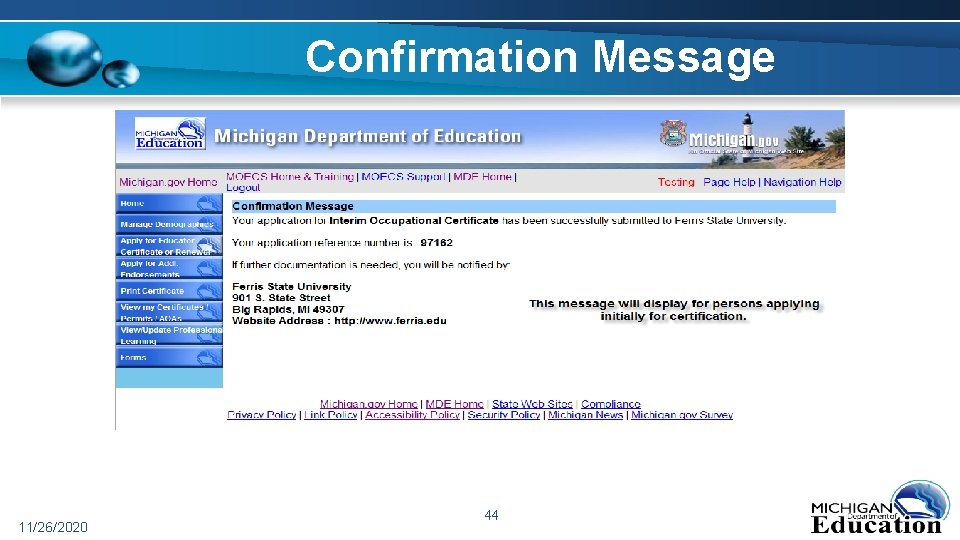Open the Link Policy footer link
This screenshot has height=540, width=960.
pos(331,414)
